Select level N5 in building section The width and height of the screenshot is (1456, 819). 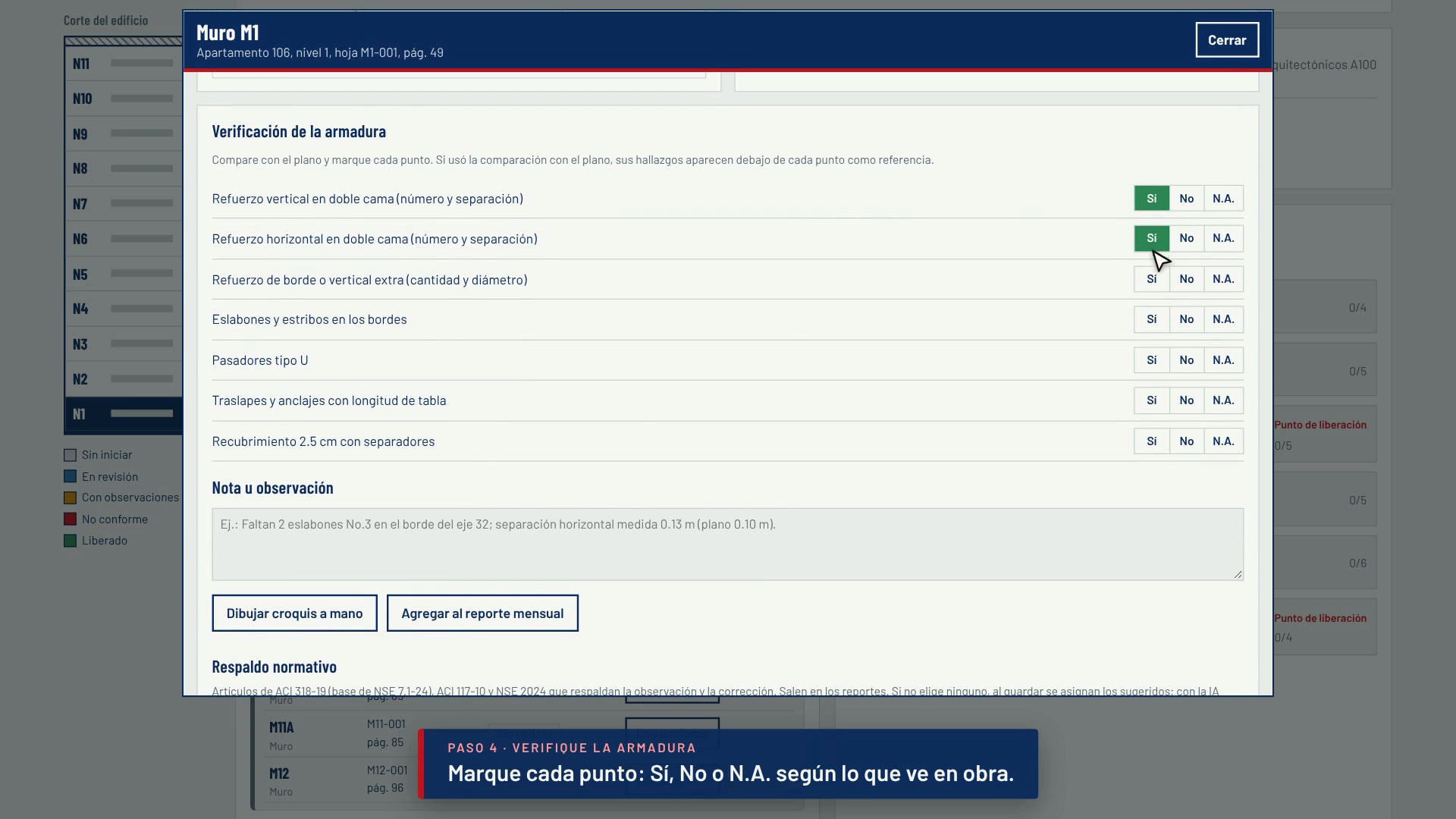point(124,275)
